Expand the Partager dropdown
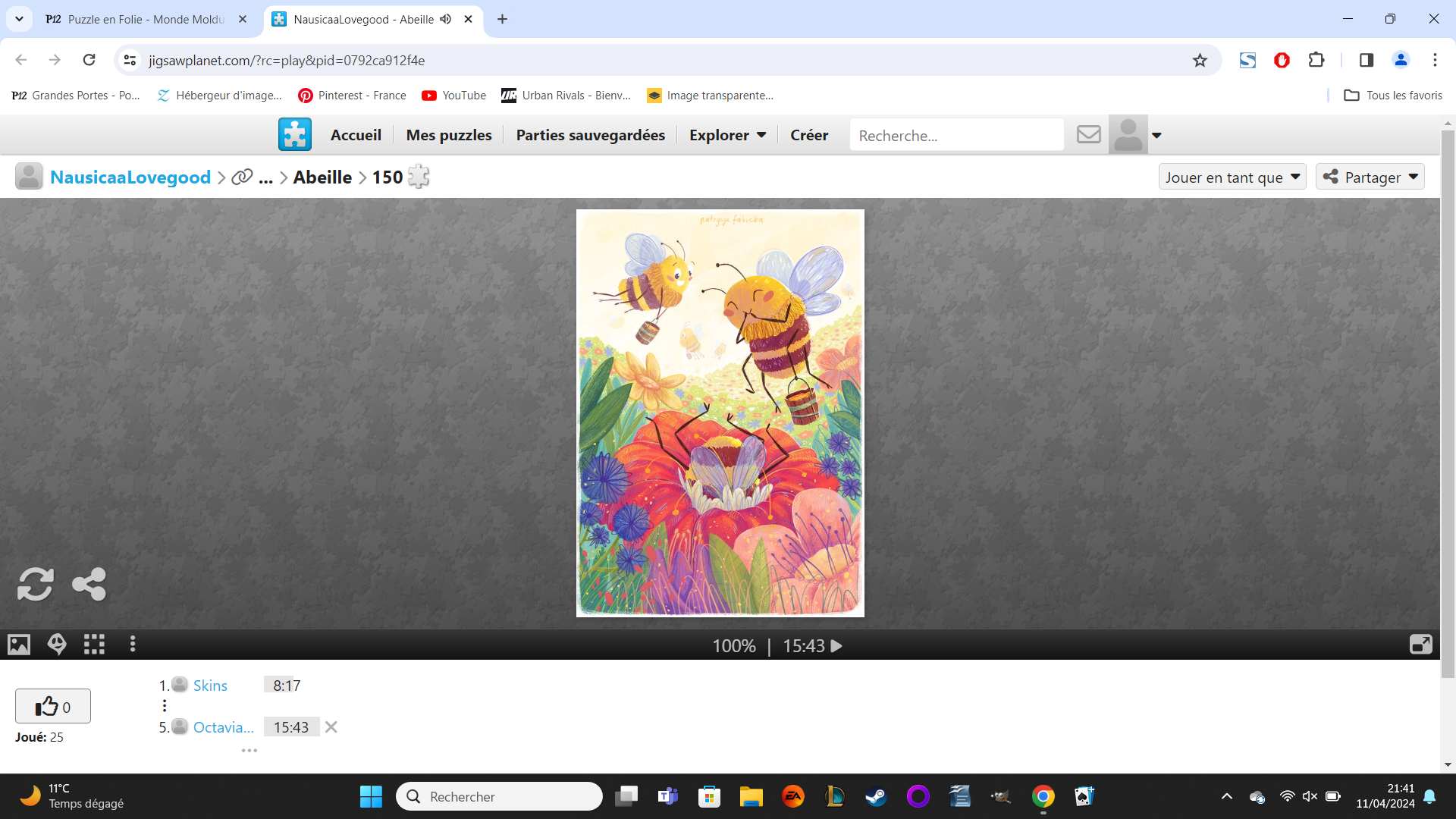Image resolution: width=1456 pixels, height=819 pixels. [x=1370, y=177]
